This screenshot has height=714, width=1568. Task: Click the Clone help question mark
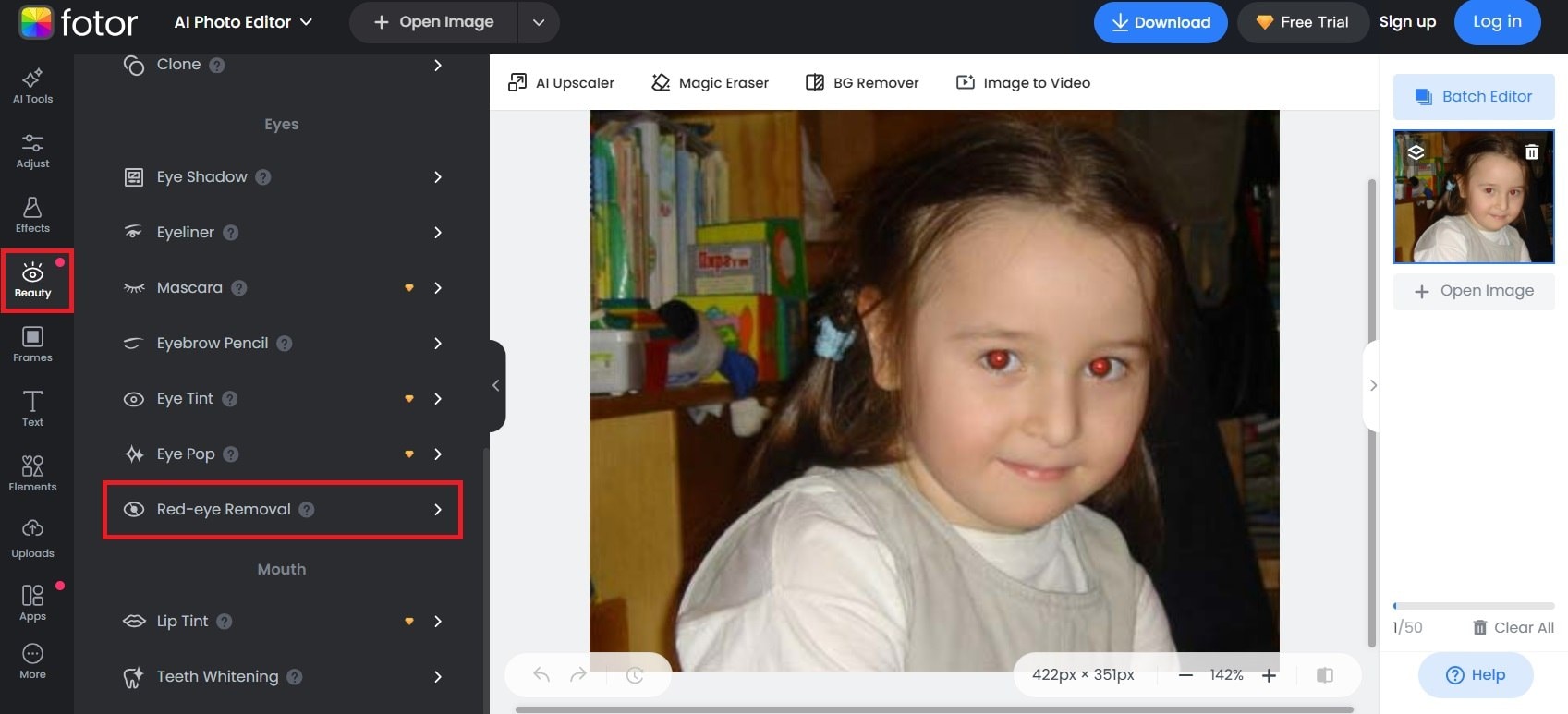[217, 65]
